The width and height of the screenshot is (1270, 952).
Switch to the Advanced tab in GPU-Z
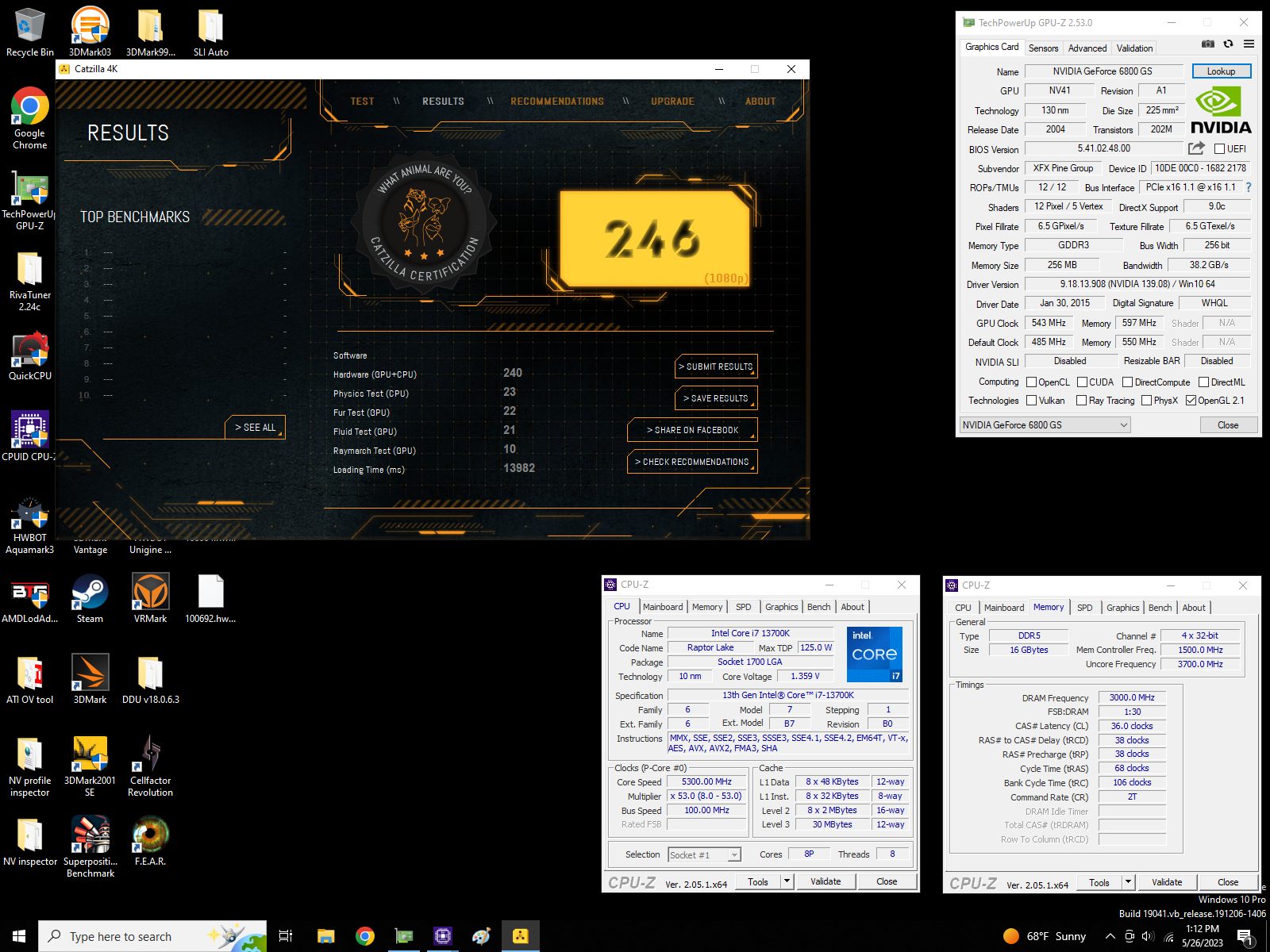1087,48
